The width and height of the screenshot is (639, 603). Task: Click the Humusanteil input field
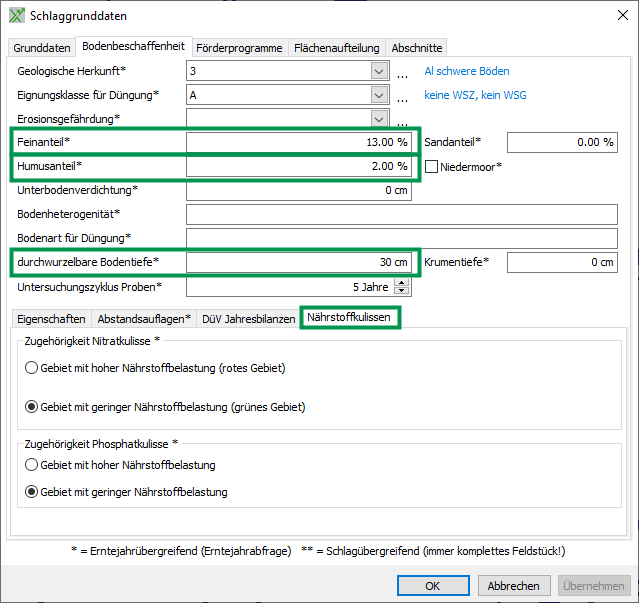(x=298, y=166)
